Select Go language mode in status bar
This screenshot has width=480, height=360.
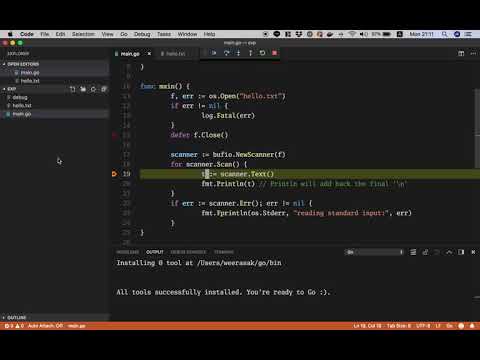(x=449, y=326)
